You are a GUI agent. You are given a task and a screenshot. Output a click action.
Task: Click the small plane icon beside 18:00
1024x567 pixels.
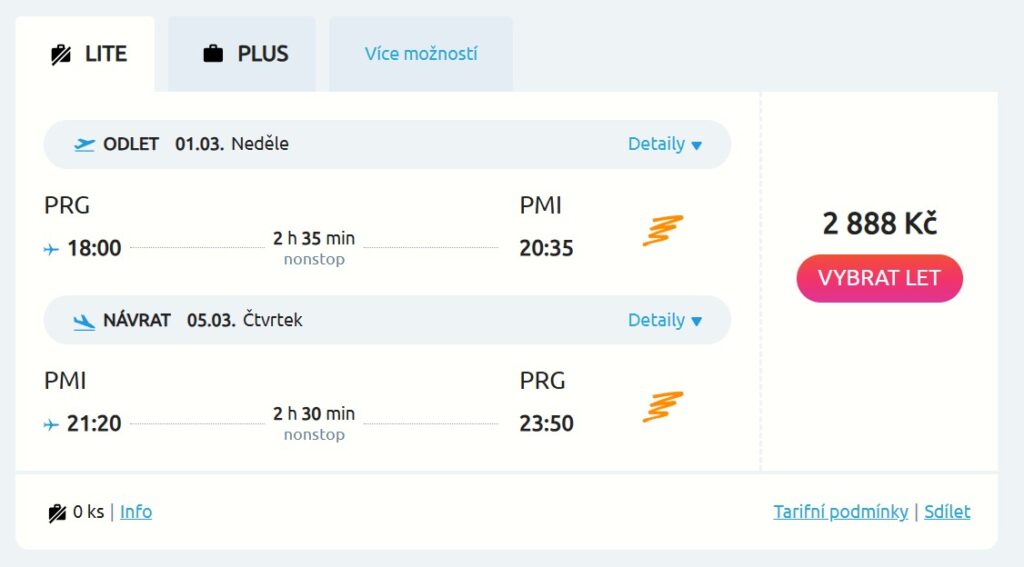point(51,249)
